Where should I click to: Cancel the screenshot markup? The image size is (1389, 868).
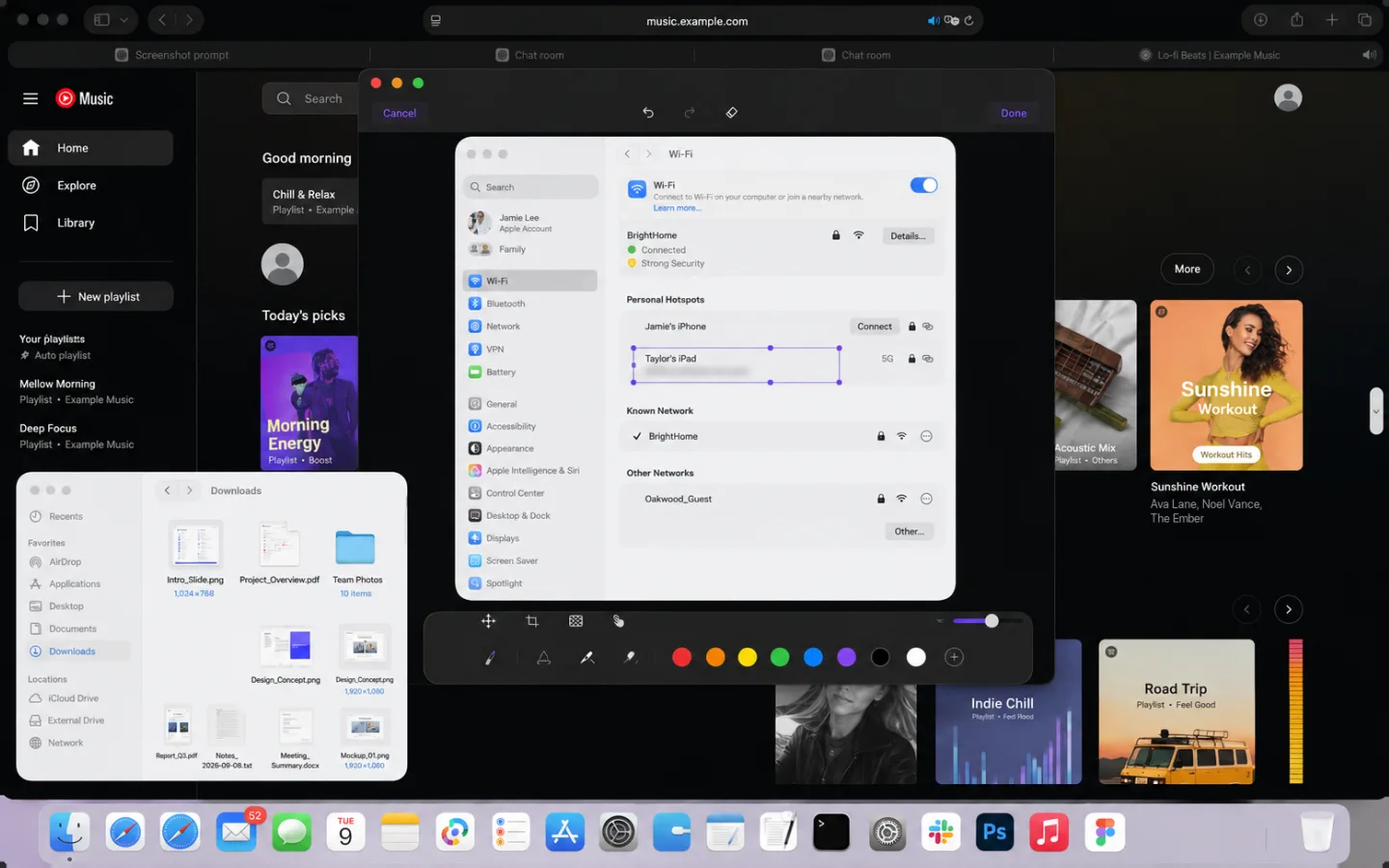coord(399,113)
